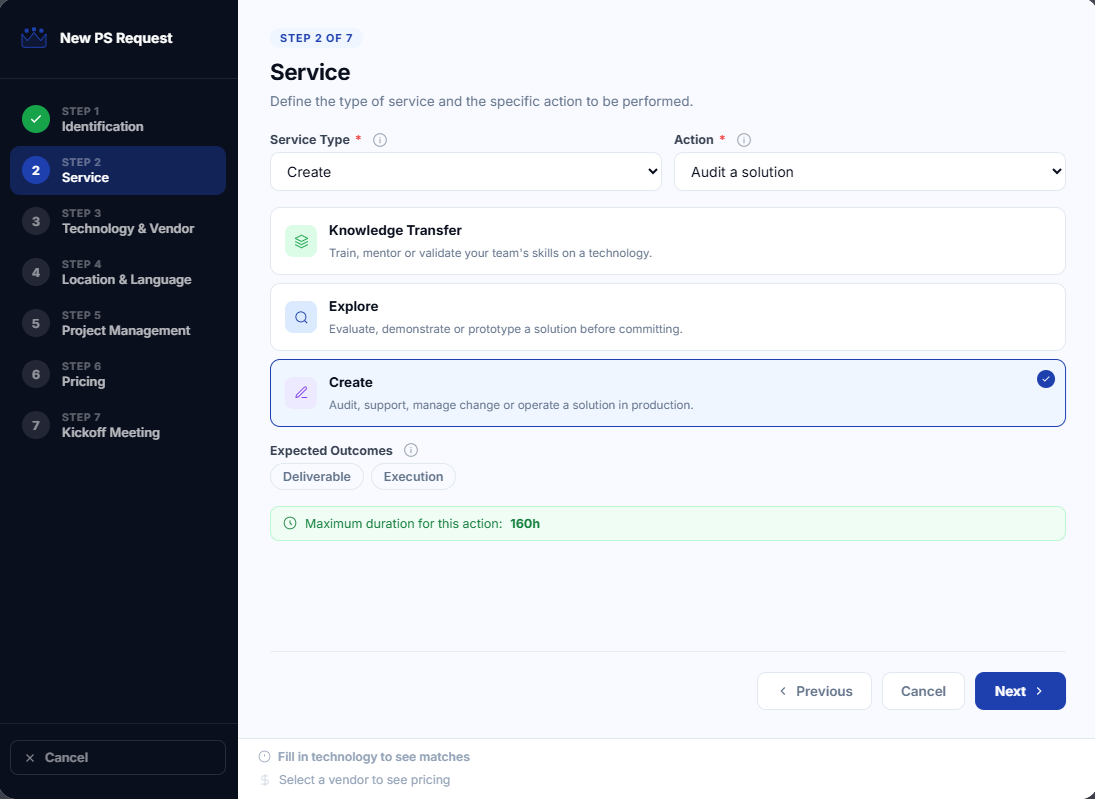This screenshot has width=1095, height=799.
Task: Open the Service Type dropdown
Action: tap(466, 172)
